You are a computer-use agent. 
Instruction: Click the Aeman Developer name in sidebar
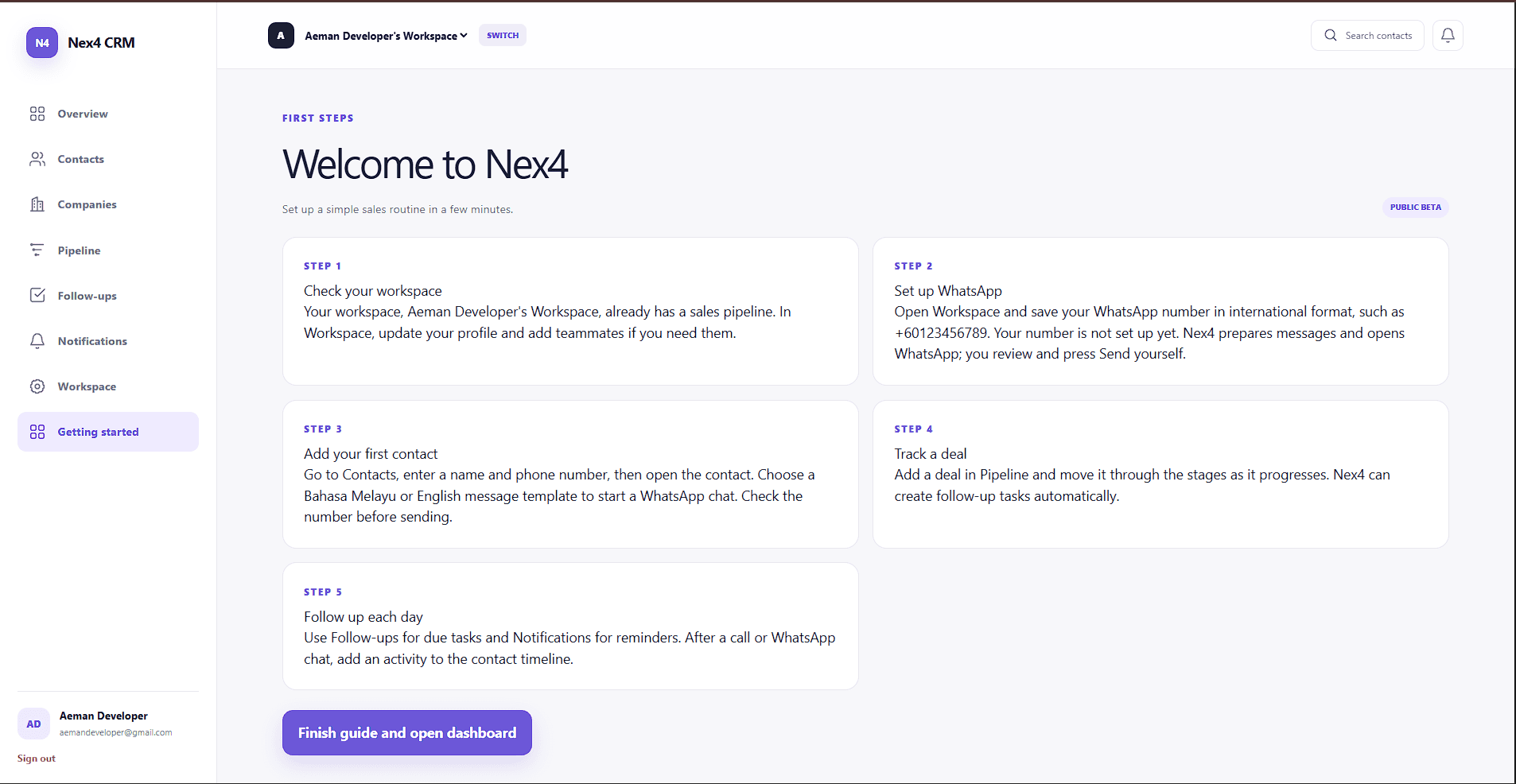pos(103,716)
